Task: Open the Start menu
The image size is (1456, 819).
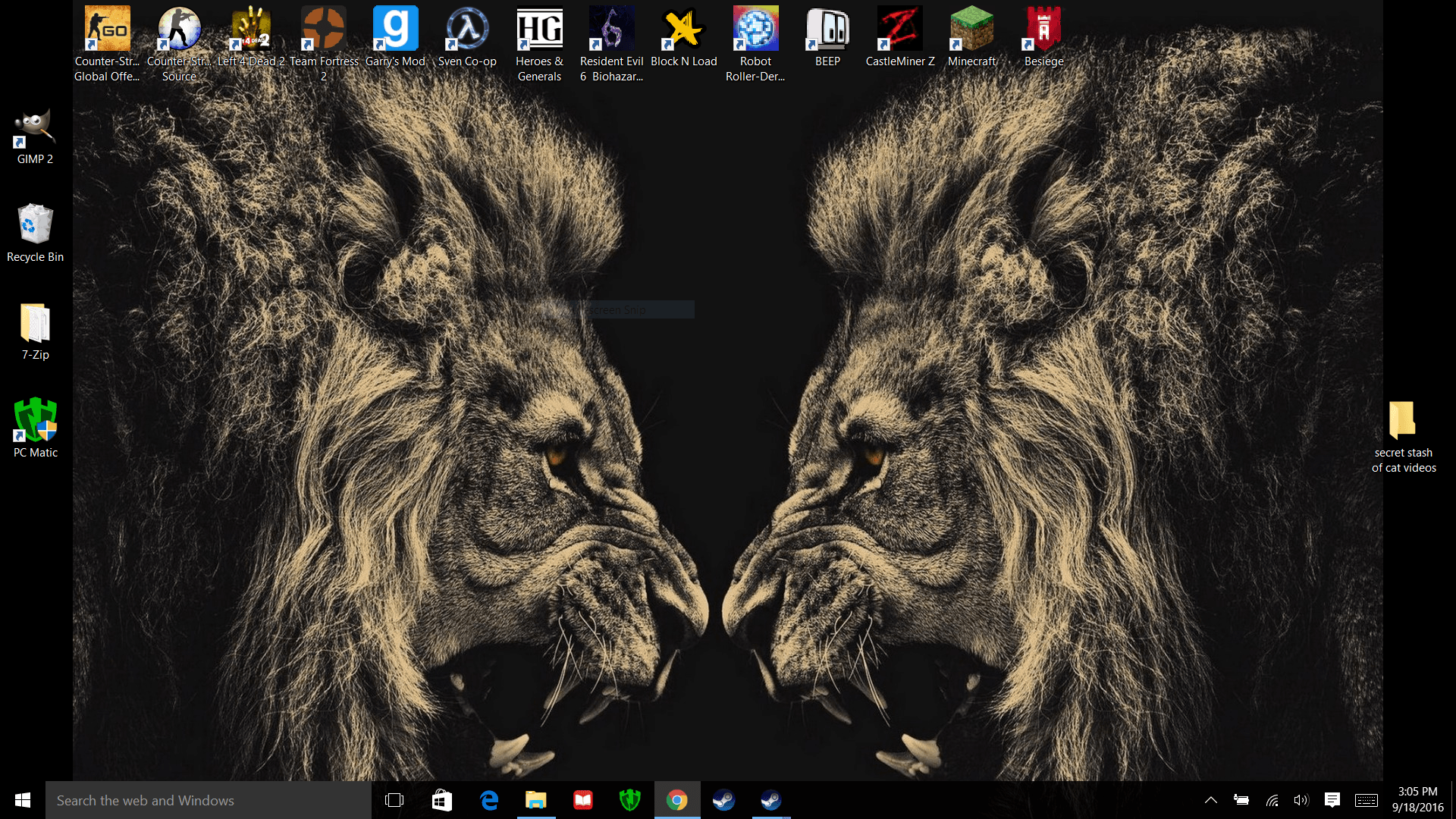Action: [x=22, y=800]
